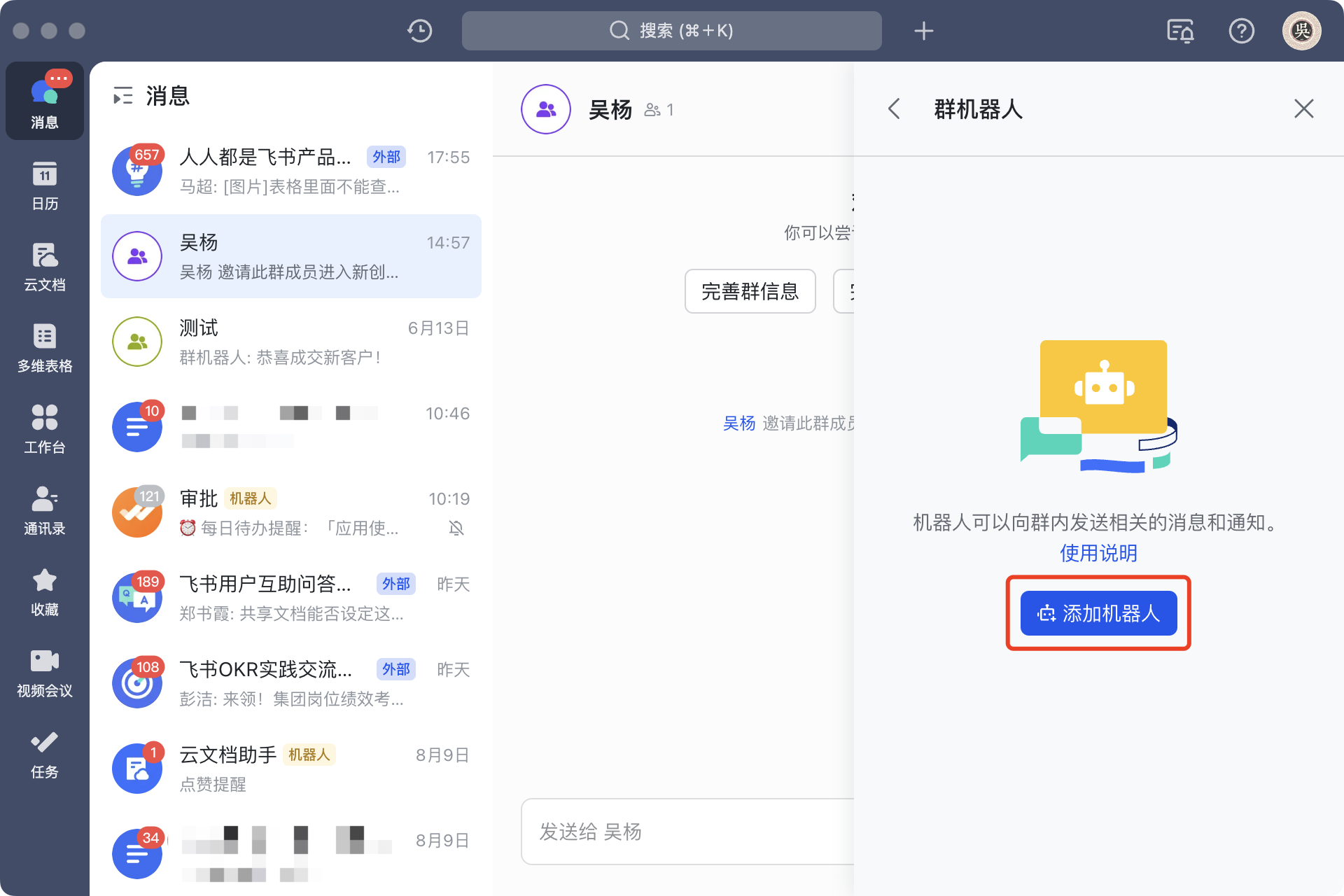Click the blurred chat avatar with 34 badge
Screen dimensions: 1344x896
coord(137,854)
